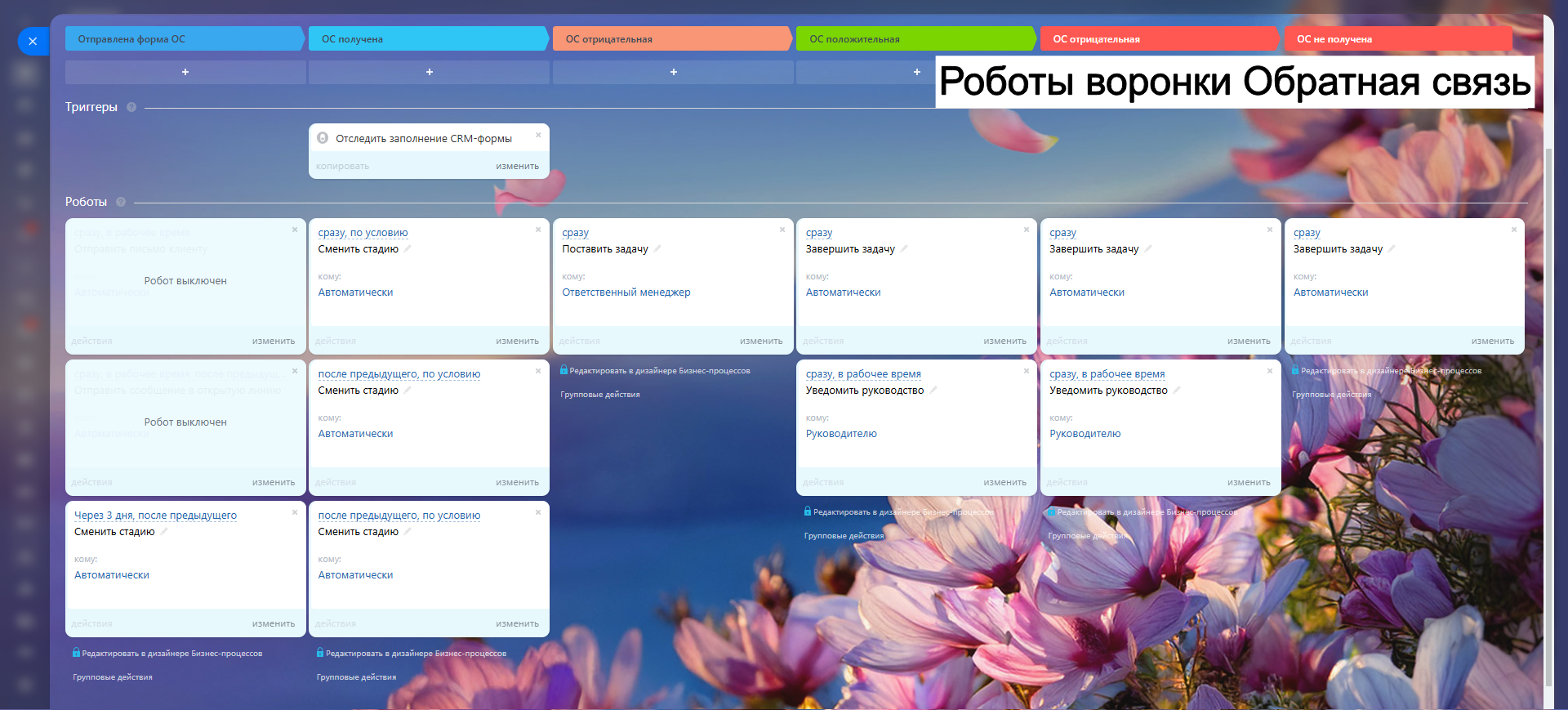Viewport: 1568px width, 710px height.
Task: Remove the Отследить заполнение CRM-формы trigger via its X
Action: [x=538, y=135]
